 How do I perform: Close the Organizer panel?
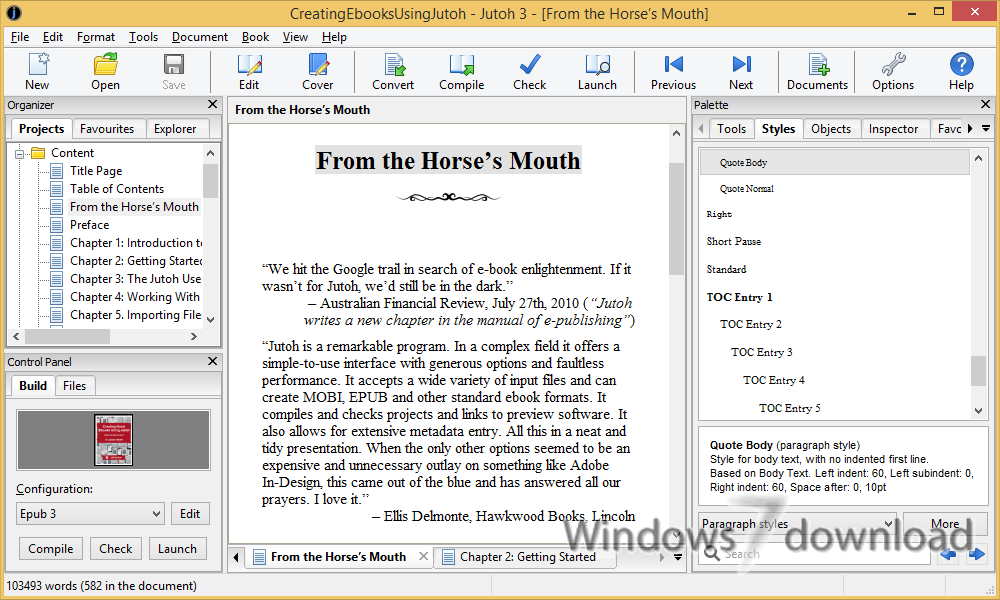213,104
